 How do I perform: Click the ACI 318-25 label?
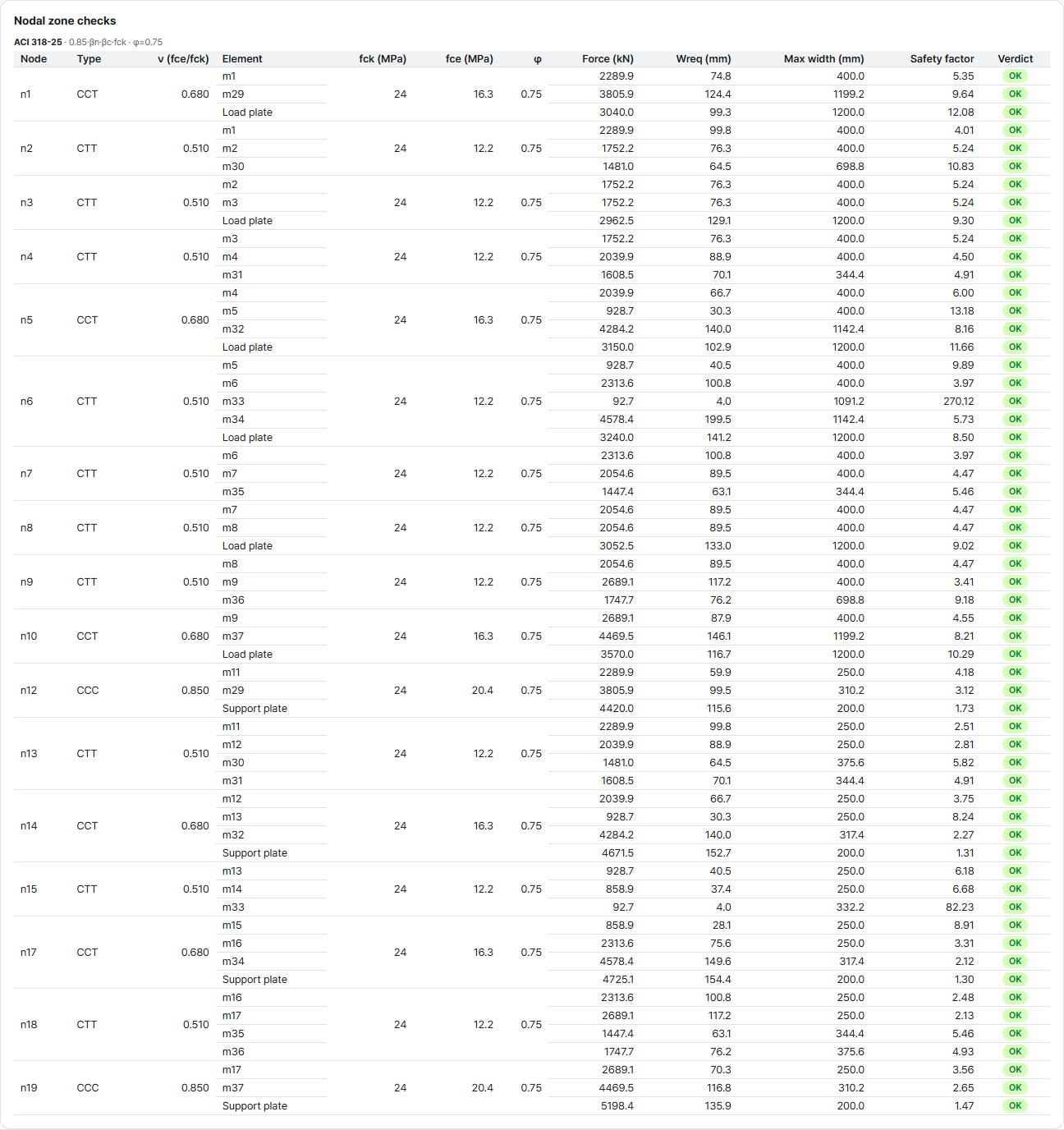click(x=38, y=42)
